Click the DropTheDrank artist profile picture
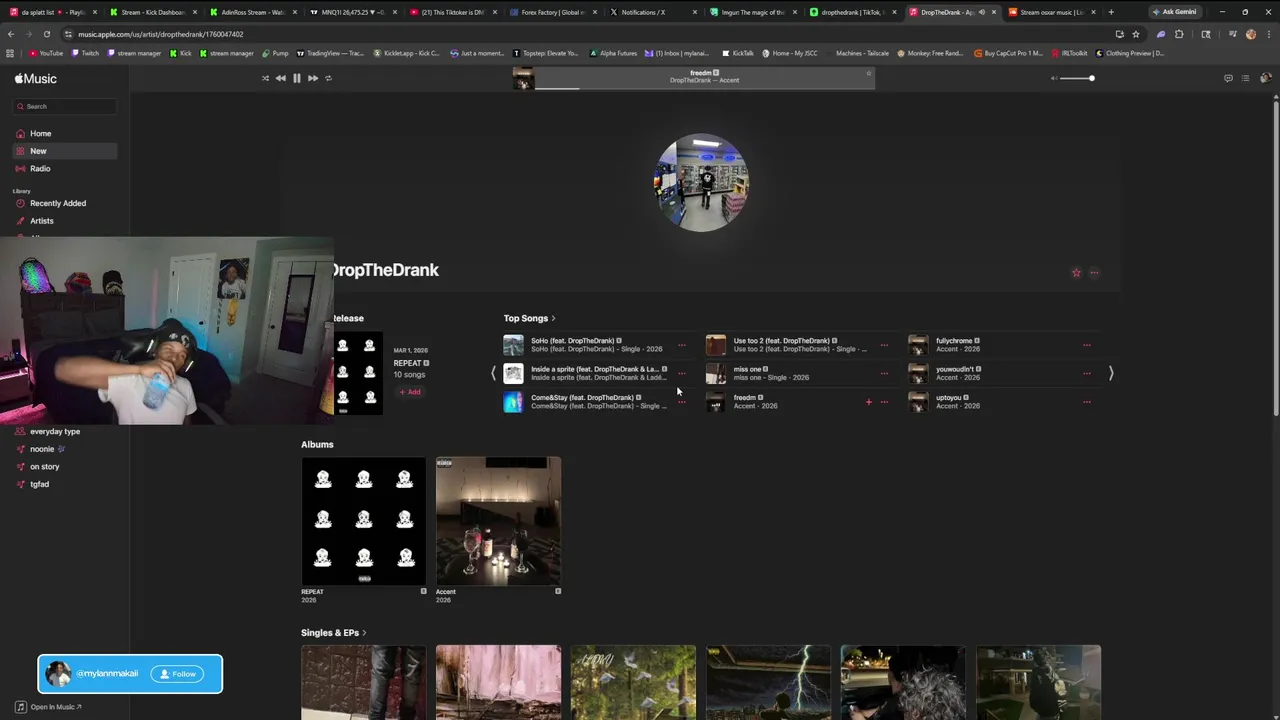 click(701, 182)
